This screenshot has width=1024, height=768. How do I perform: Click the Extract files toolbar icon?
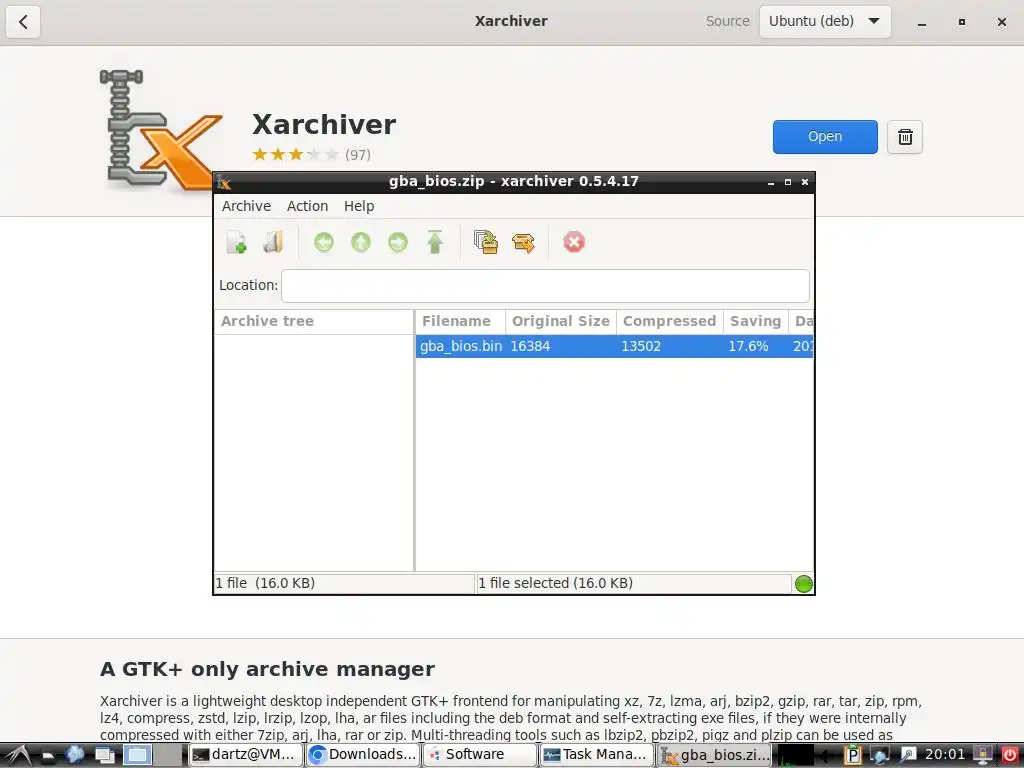click(523, 243)
